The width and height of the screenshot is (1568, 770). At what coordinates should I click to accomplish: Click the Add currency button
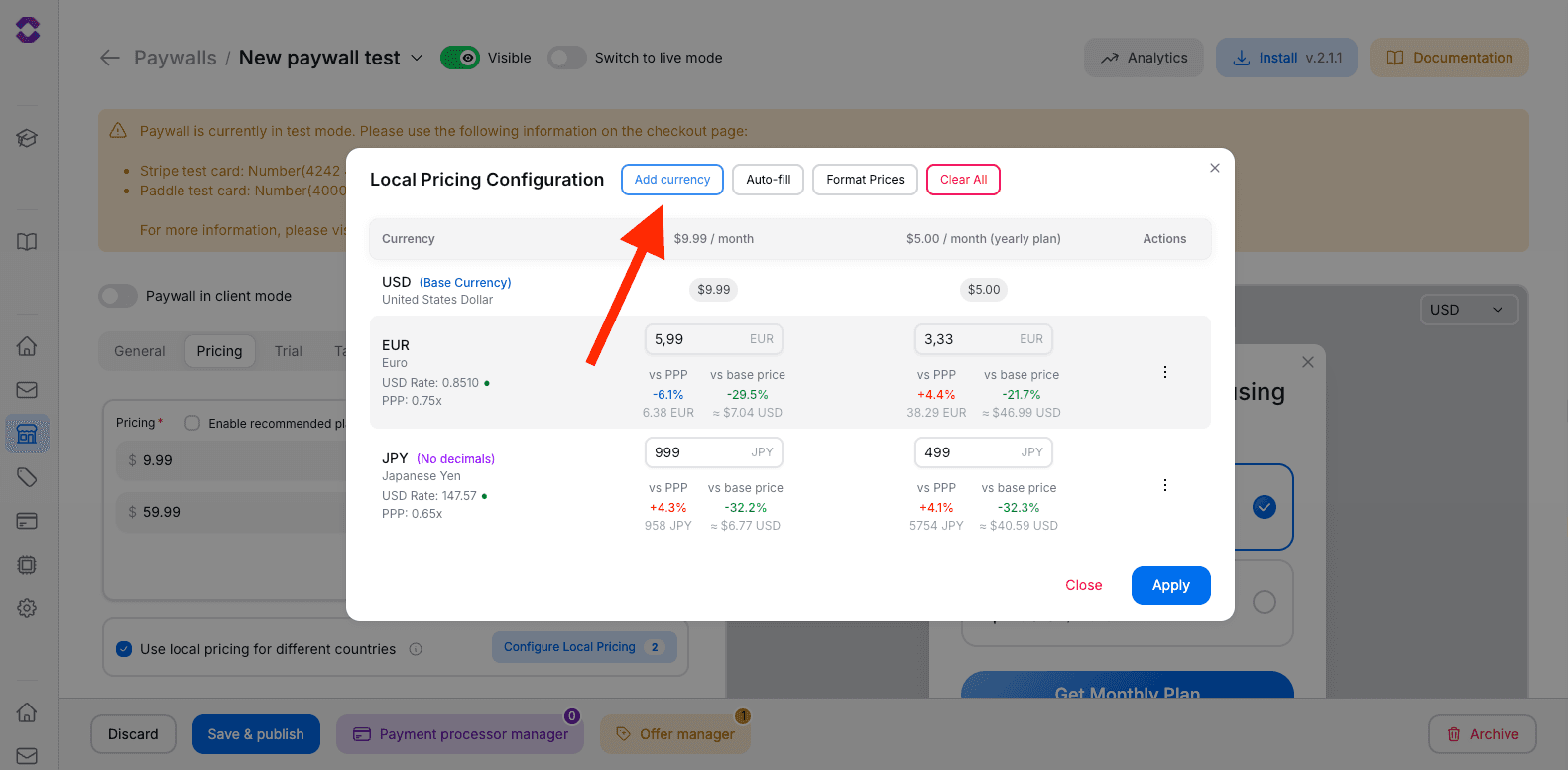point(671,180)
